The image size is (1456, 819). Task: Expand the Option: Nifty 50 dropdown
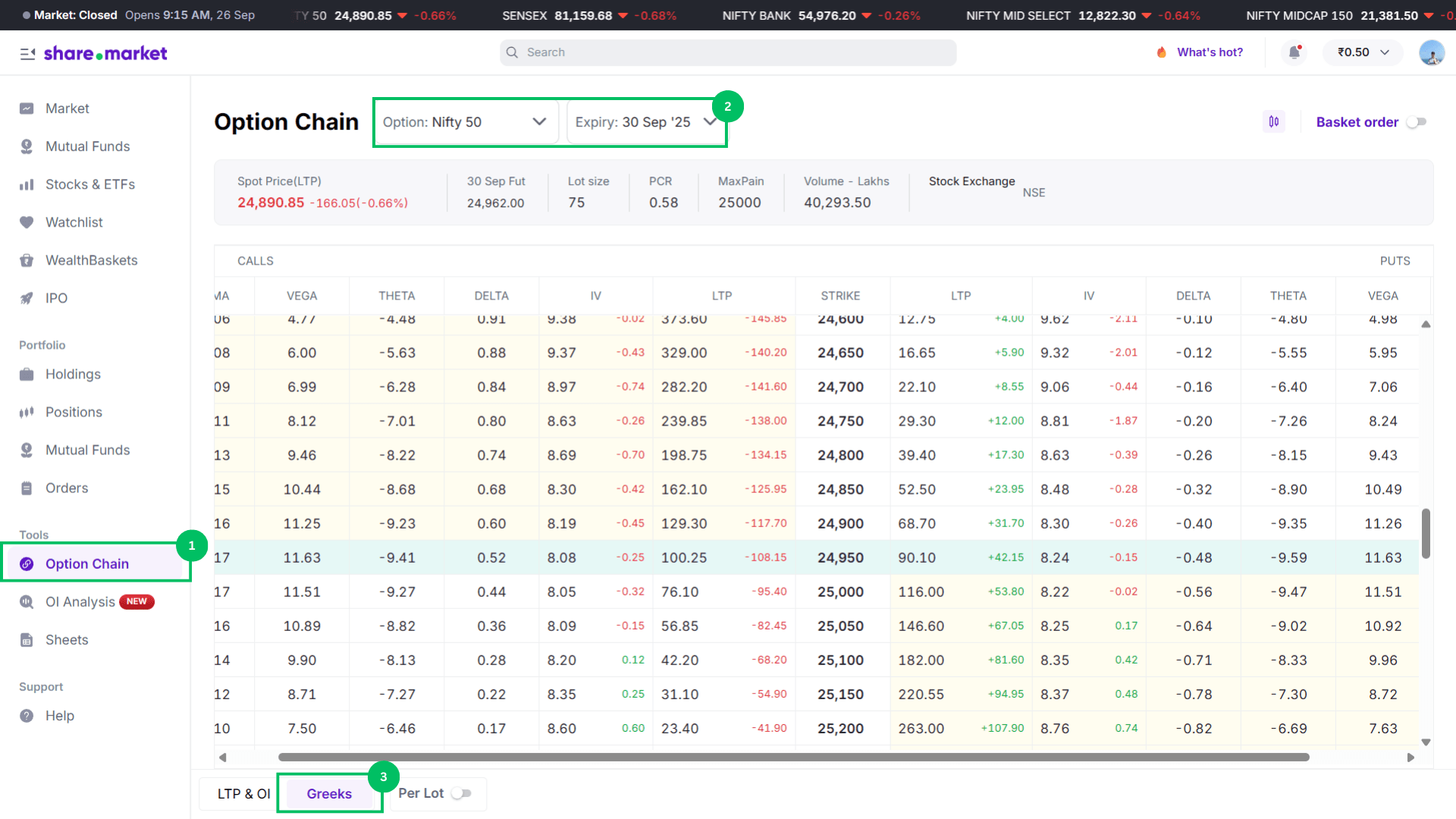tap(465, 122)
